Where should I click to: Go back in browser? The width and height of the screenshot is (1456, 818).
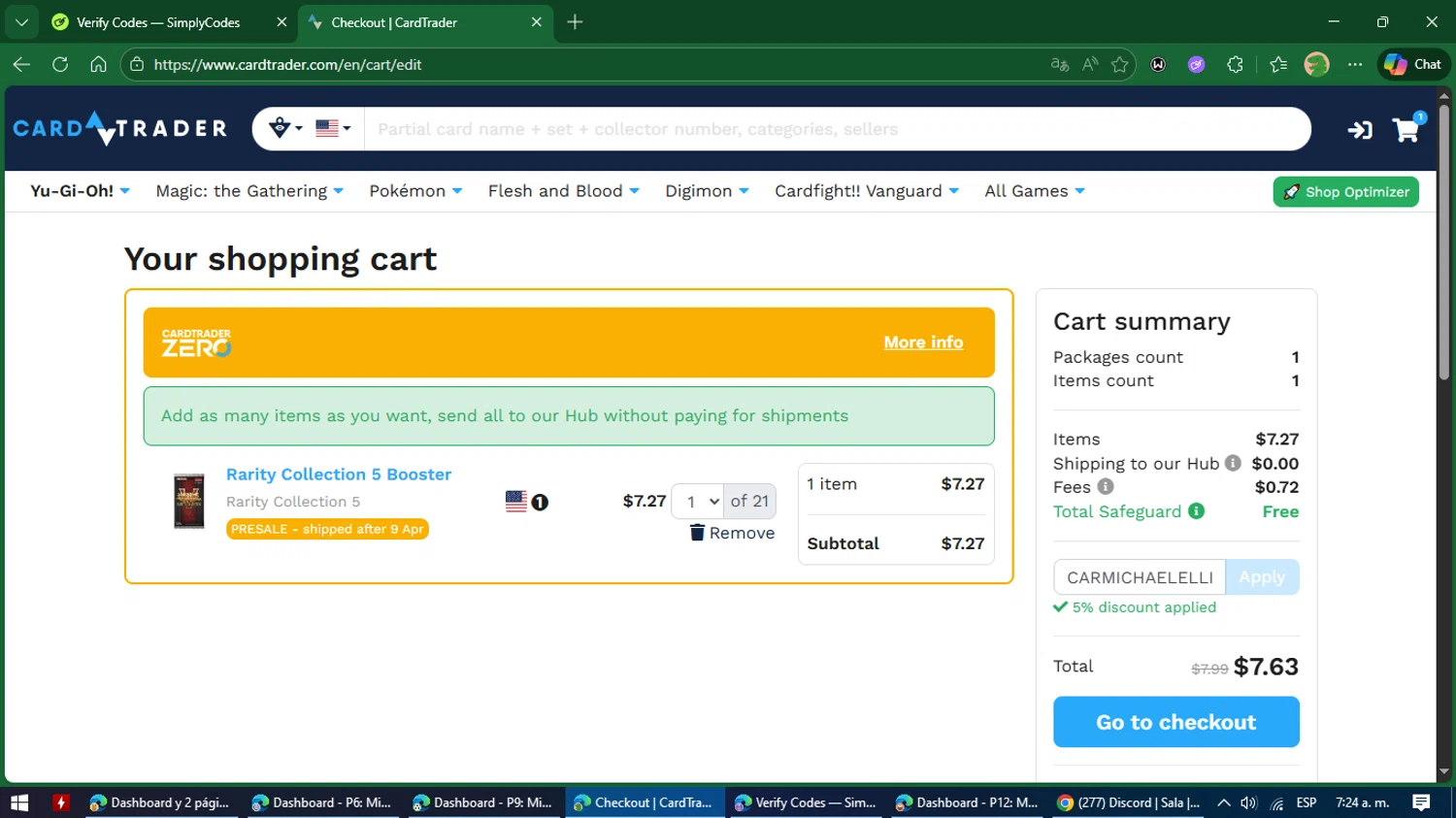pos(21,64)
